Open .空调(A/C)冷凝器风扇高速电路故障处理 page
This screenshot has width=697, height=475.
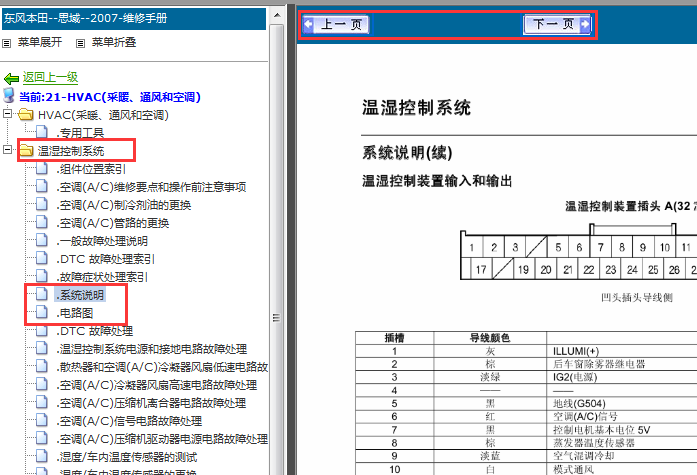[x=156, y=385]
